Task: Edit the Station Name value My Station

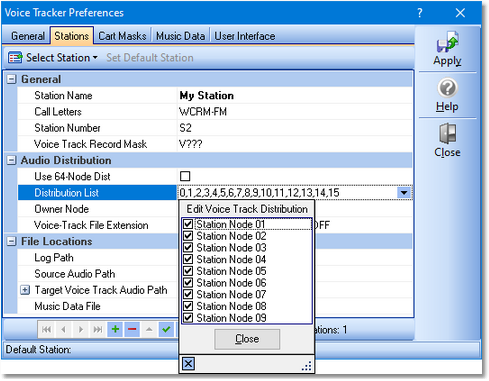Action: click(x=295, y=95)
